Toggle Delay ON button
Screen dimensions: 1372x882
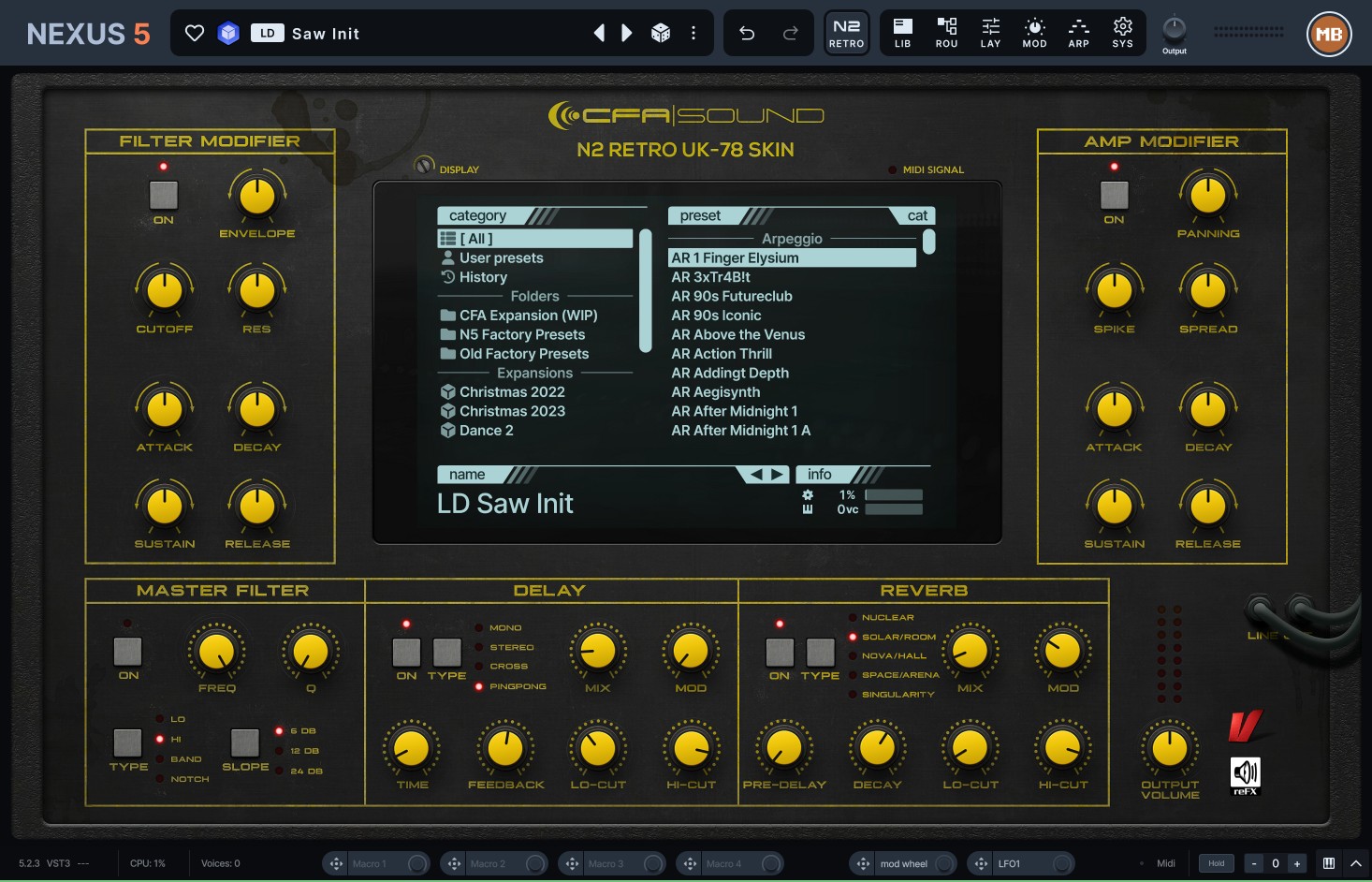coord(406,652)
